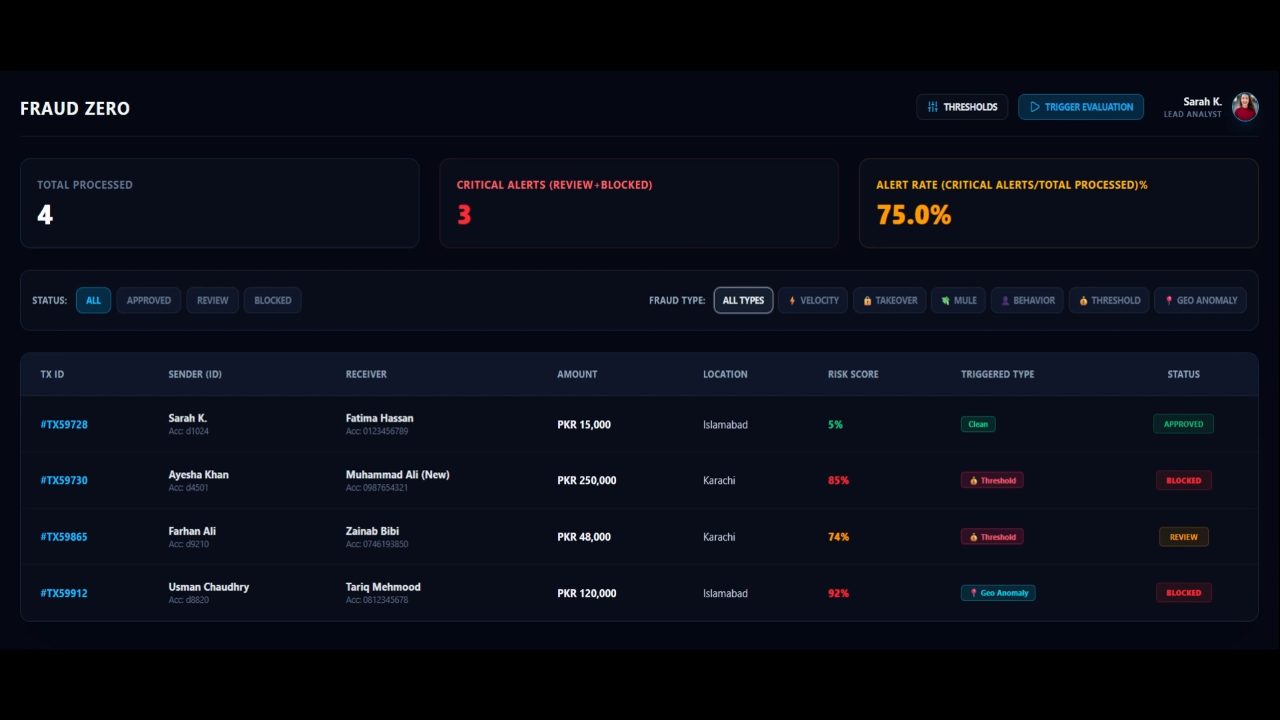Viewport: 1280px width, 720px height.
Task: Click the money icon on Mule filter
Action: (x=945, y=300)
